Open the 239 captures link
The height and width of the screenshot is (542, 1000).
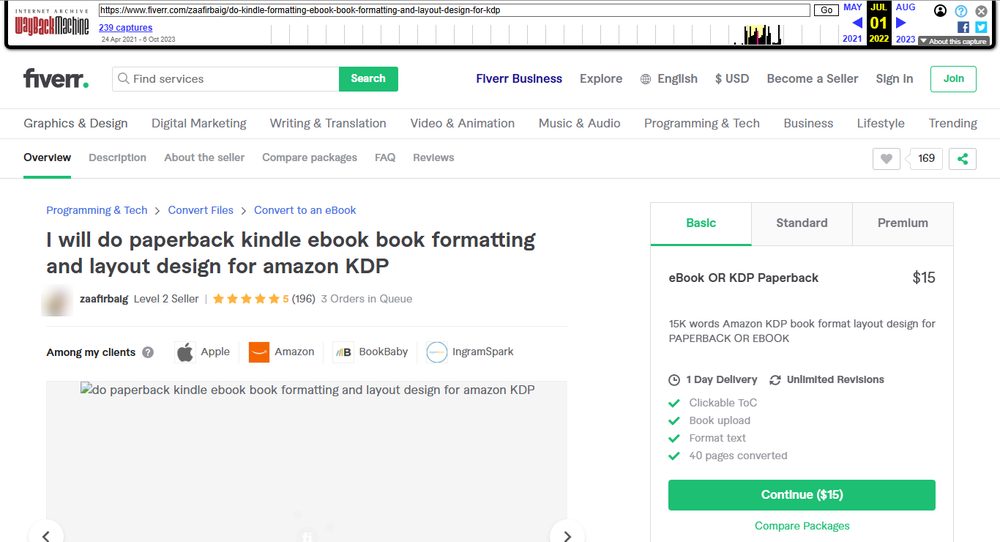click(126, 27)
